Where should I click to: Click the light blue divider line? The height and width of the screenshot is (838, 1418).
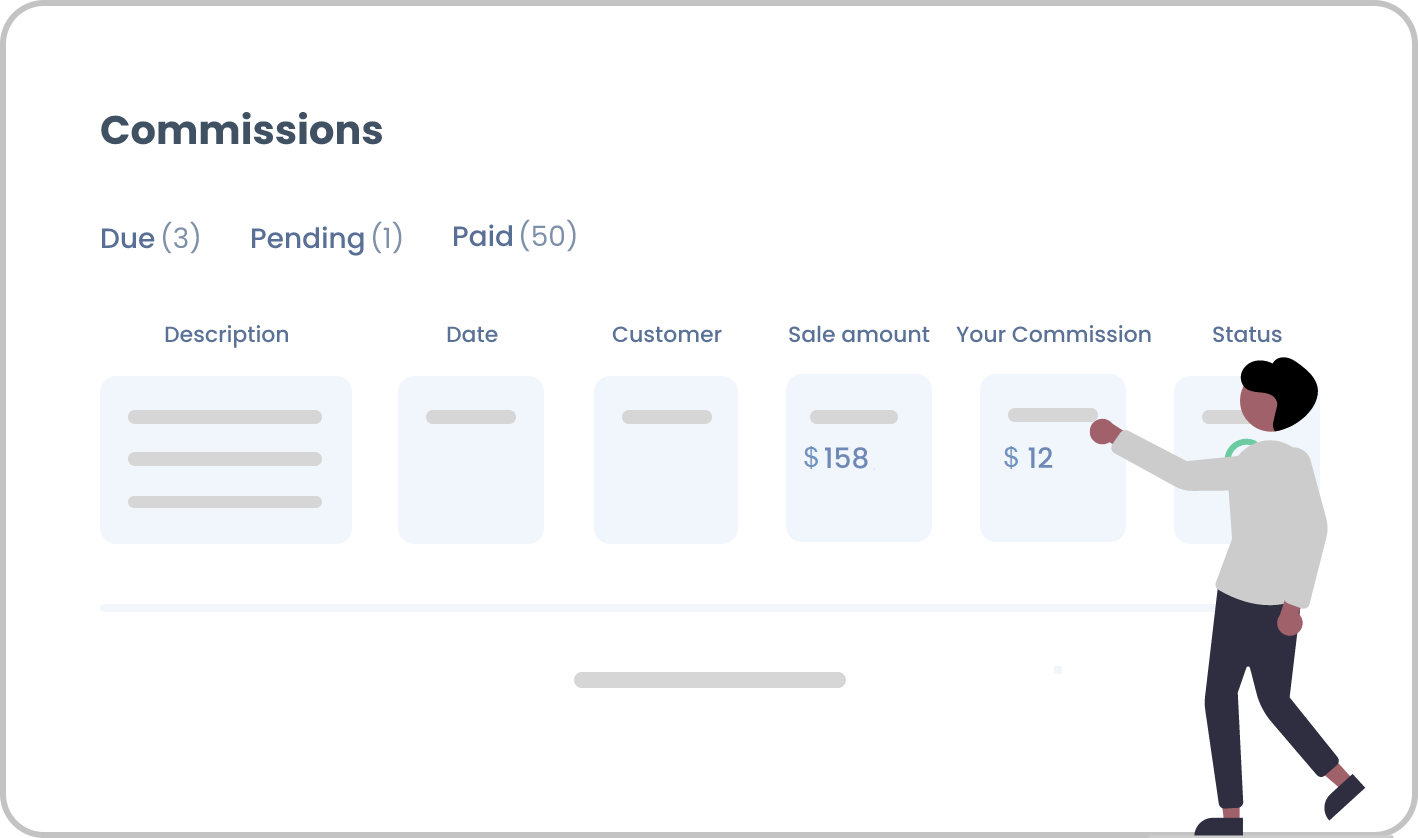tap(655, 608)
